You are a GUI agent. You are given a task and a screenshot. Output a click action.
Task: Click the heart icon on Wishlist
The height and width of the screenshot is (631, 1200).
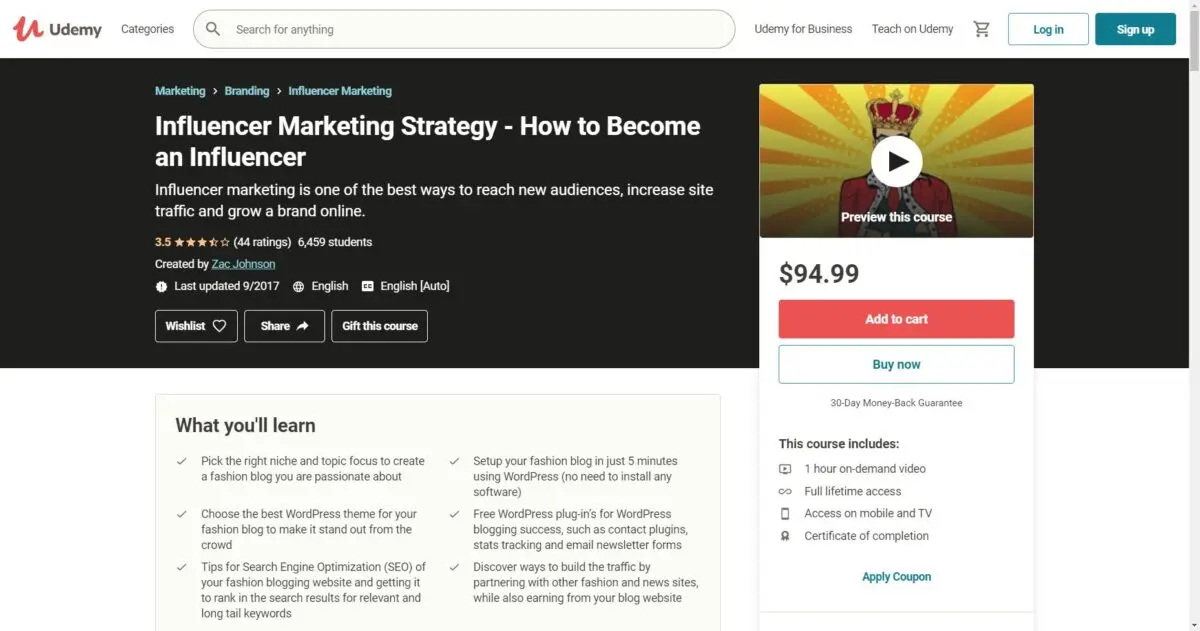[x=220, y=326]
